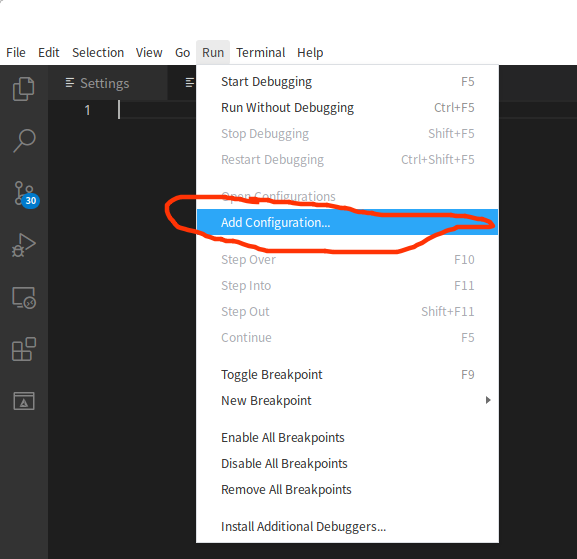
Task: Expand the New Breakpoint submenu arrow
Action: [x=488, y=400]
